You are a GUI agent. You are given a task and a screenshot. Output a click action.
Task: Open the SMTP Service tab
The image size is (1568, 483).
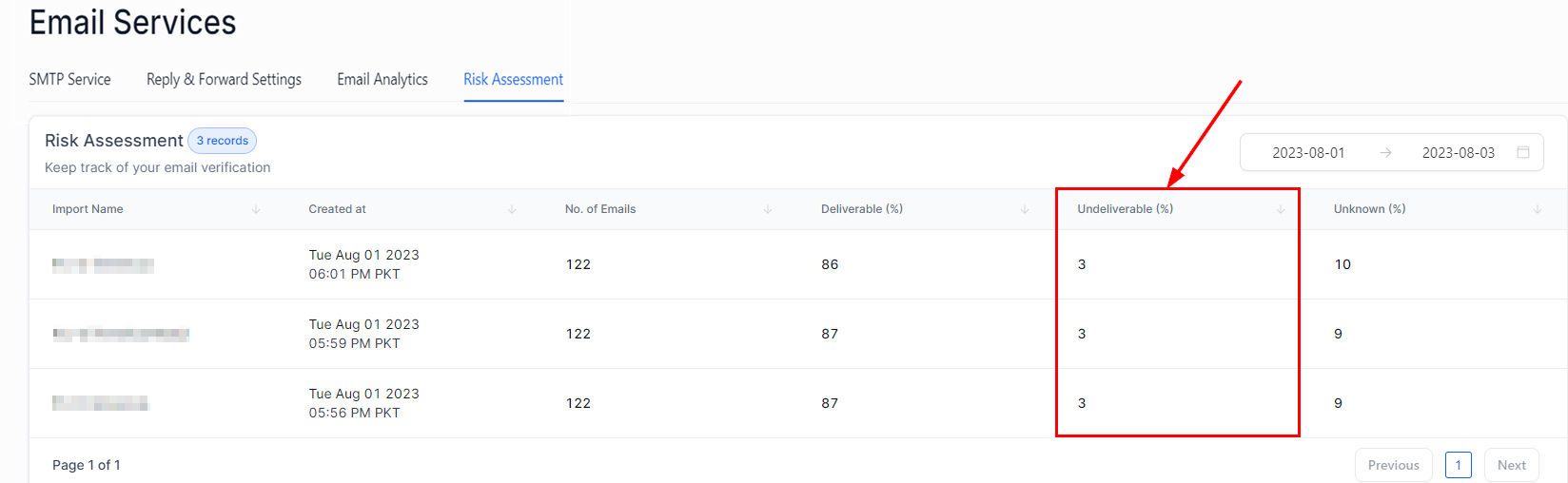[69, 80]
